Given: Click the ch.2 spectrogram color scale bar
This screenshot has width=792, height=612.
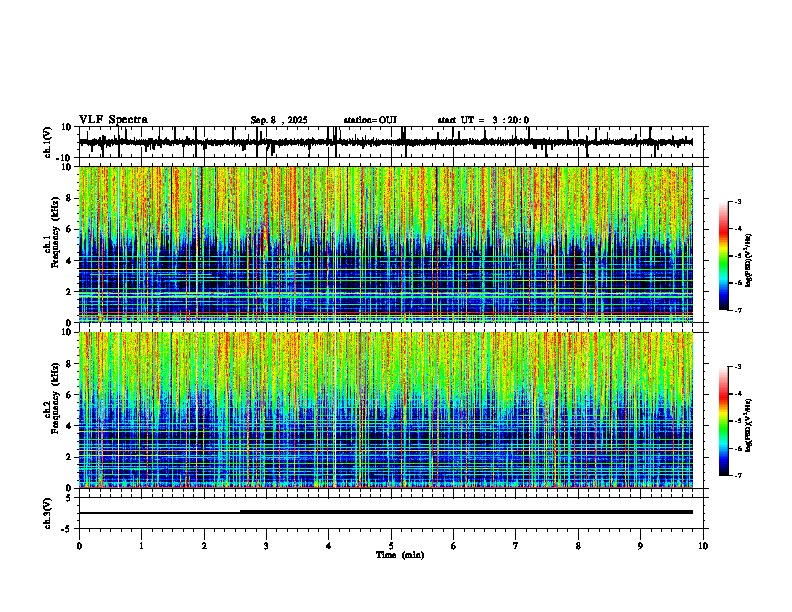Looking at the screenshot, I should pyautogui.click(x=724, y=421).
